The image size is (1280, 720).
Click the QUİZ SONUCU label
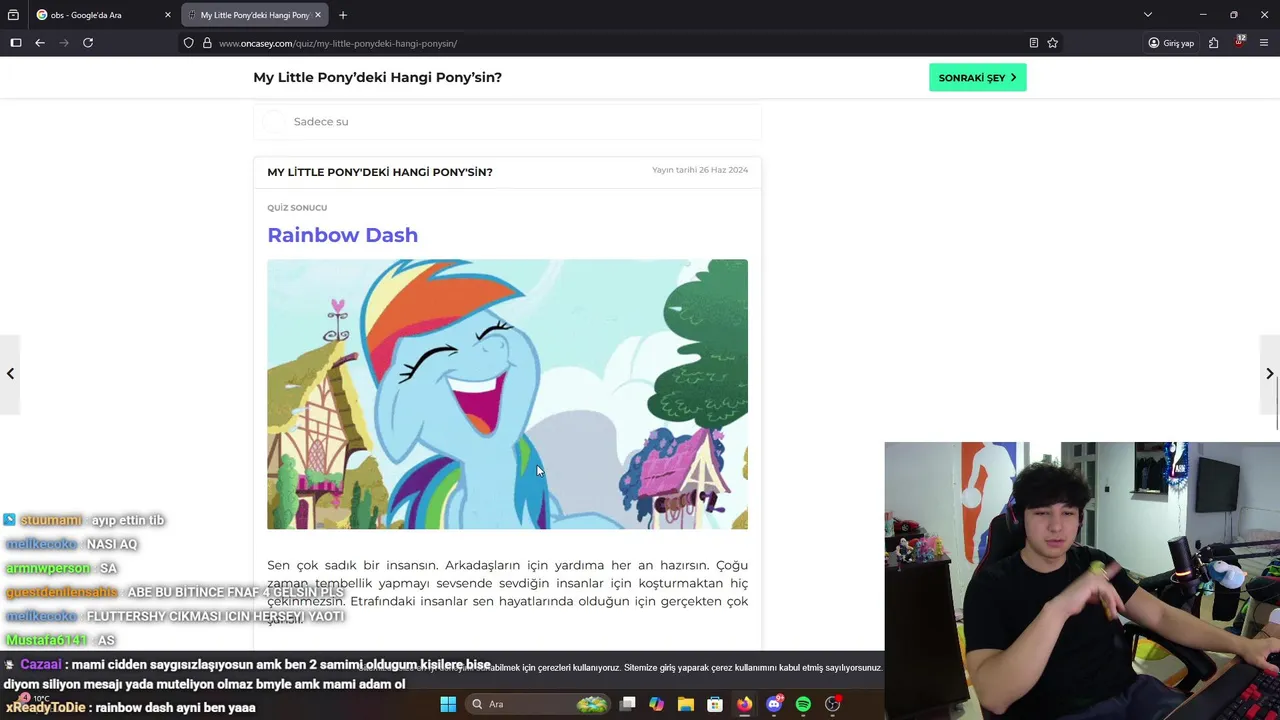(x=297, y=208)
